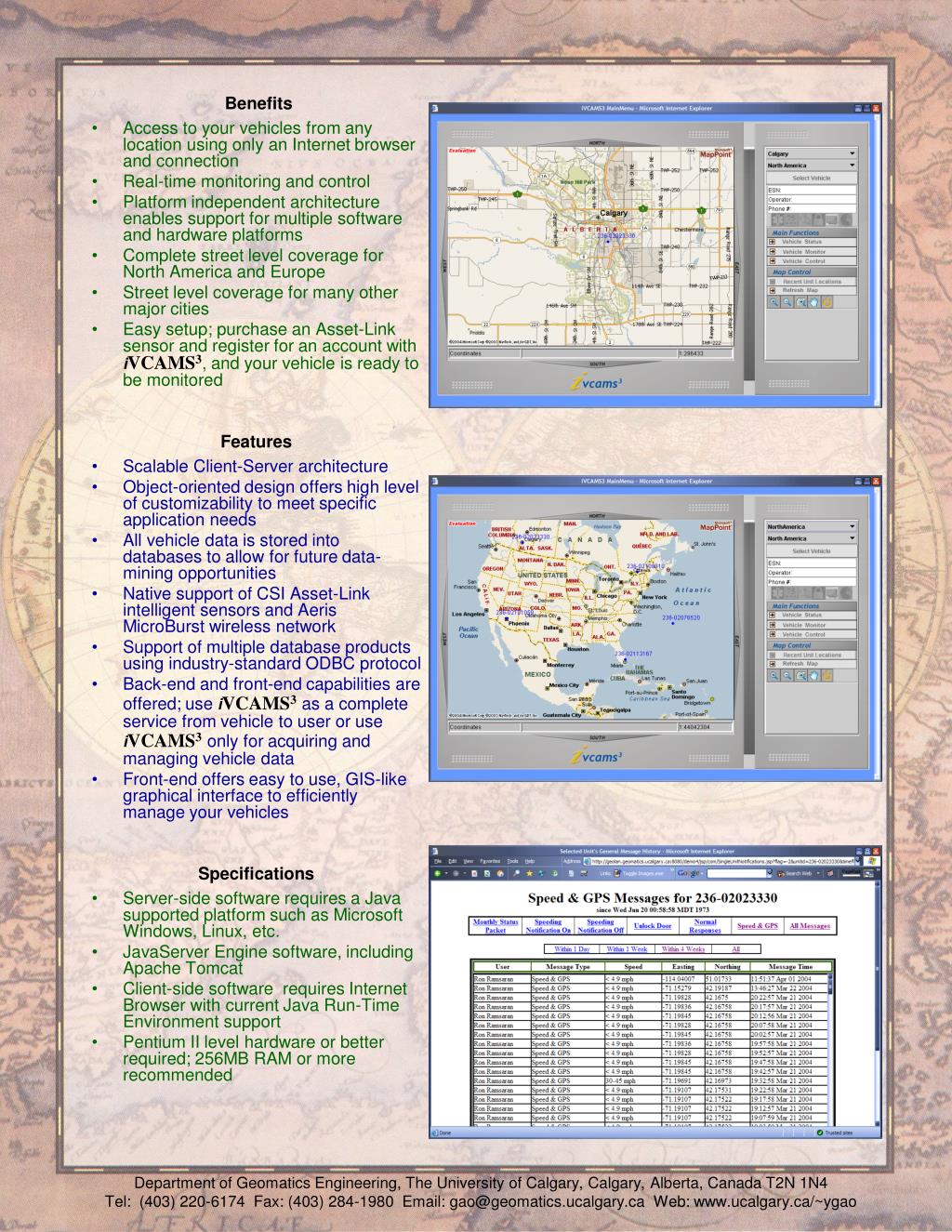Click orange hand tool in continental map window

coord(827,675)
